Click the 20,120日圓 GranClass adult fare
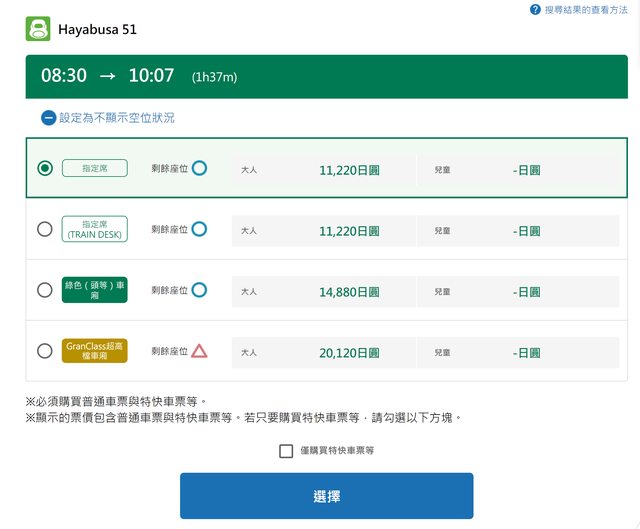The height and width of the screenshot is (529, 640). coord(349,352)
